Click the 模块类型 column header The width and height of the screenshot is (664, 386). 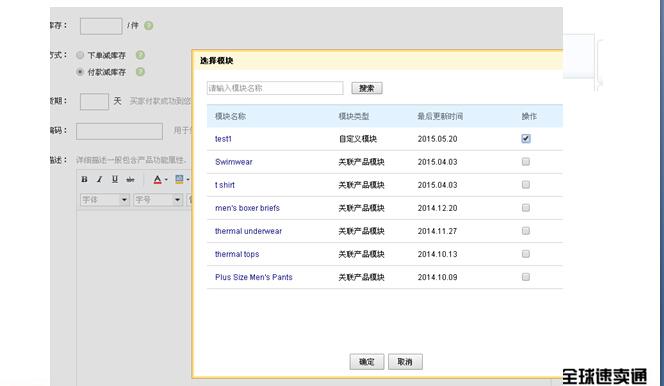pyautogui.click(x=354, y=116)
